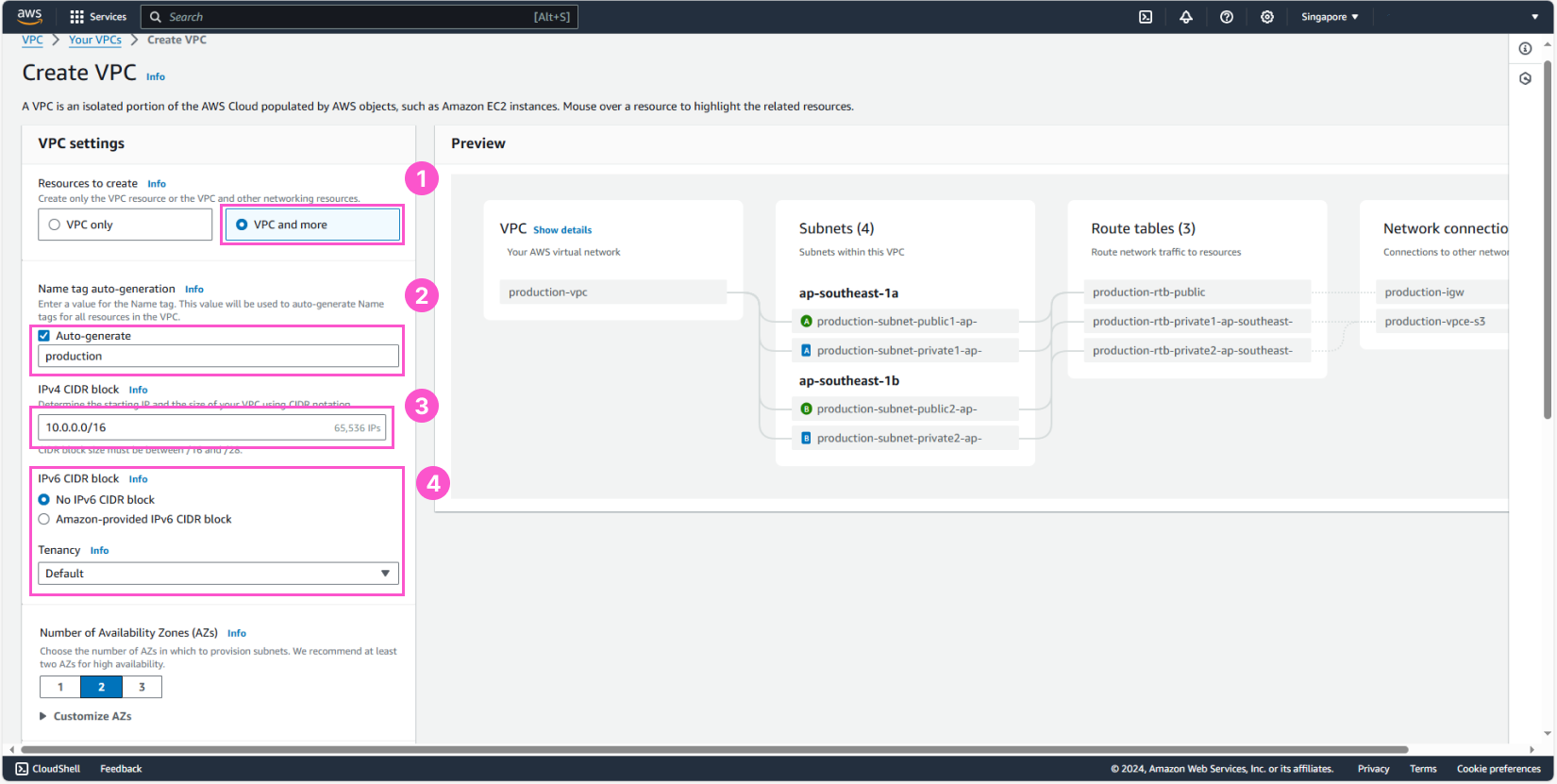Image resolution: width=1557 pixels, height=784 pixels.
Task: Click the CloudShell icon in the footer
Action: click(22, 769)
